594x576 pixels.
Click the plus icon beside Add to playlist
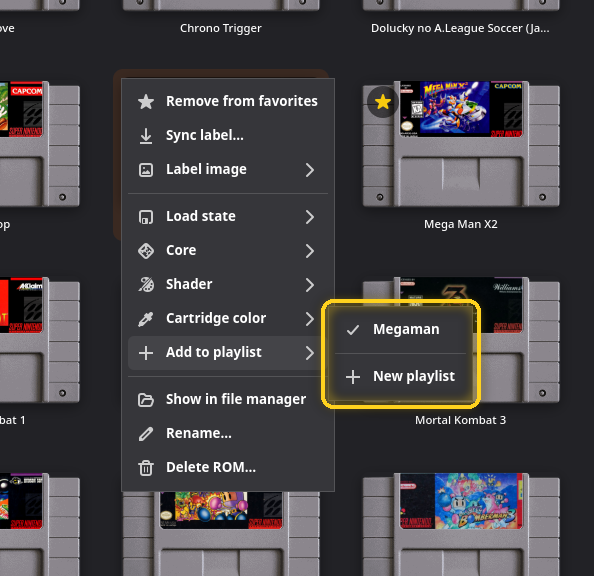tap(146, 353)
